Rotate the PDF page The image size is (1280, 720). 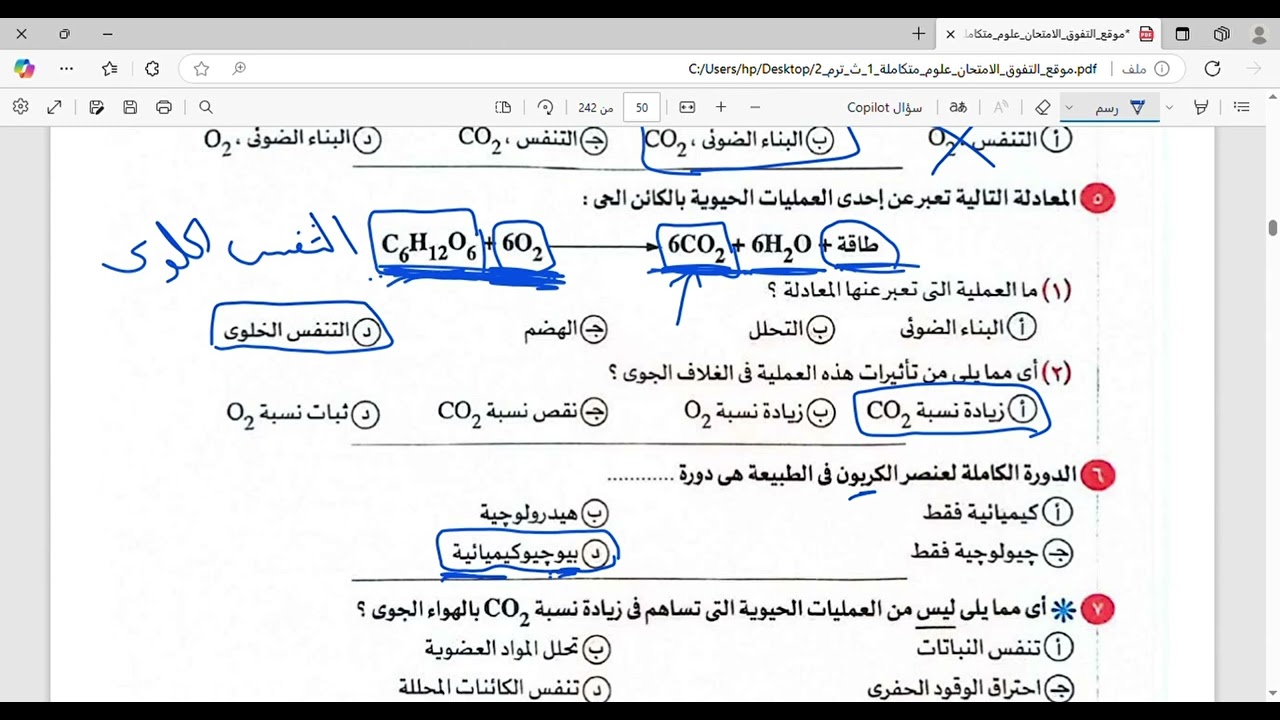click(545, 107)
